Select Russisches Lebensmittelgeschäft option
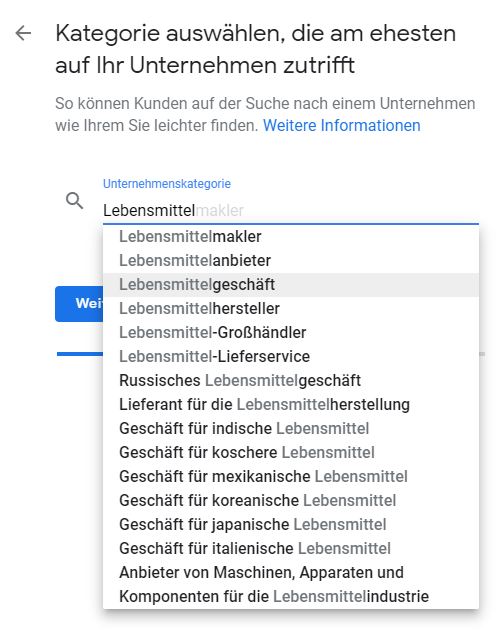502x630 pixels. click(291, 380)
